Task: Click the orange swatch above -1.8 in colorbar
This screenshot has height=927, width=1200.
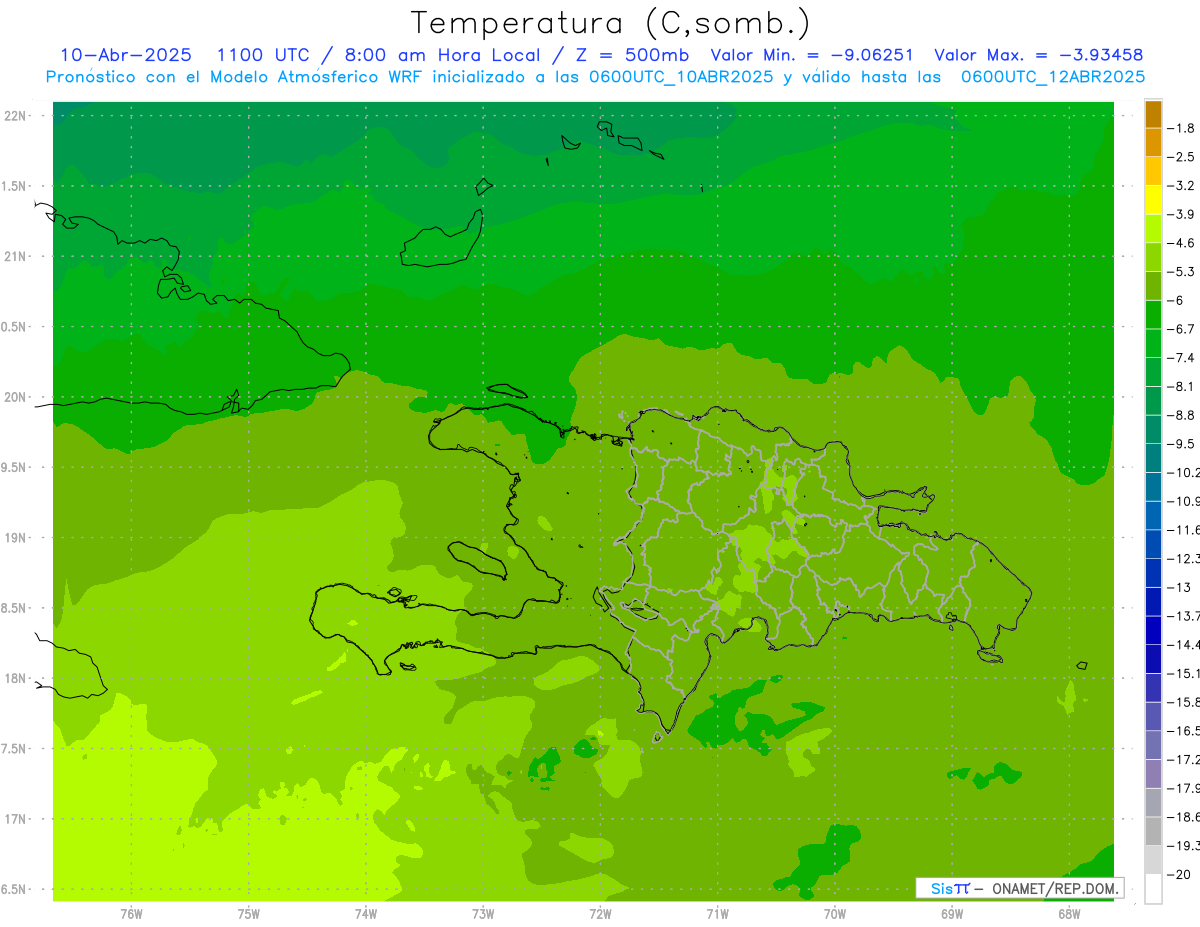Action: click(x=1153, y=114)
